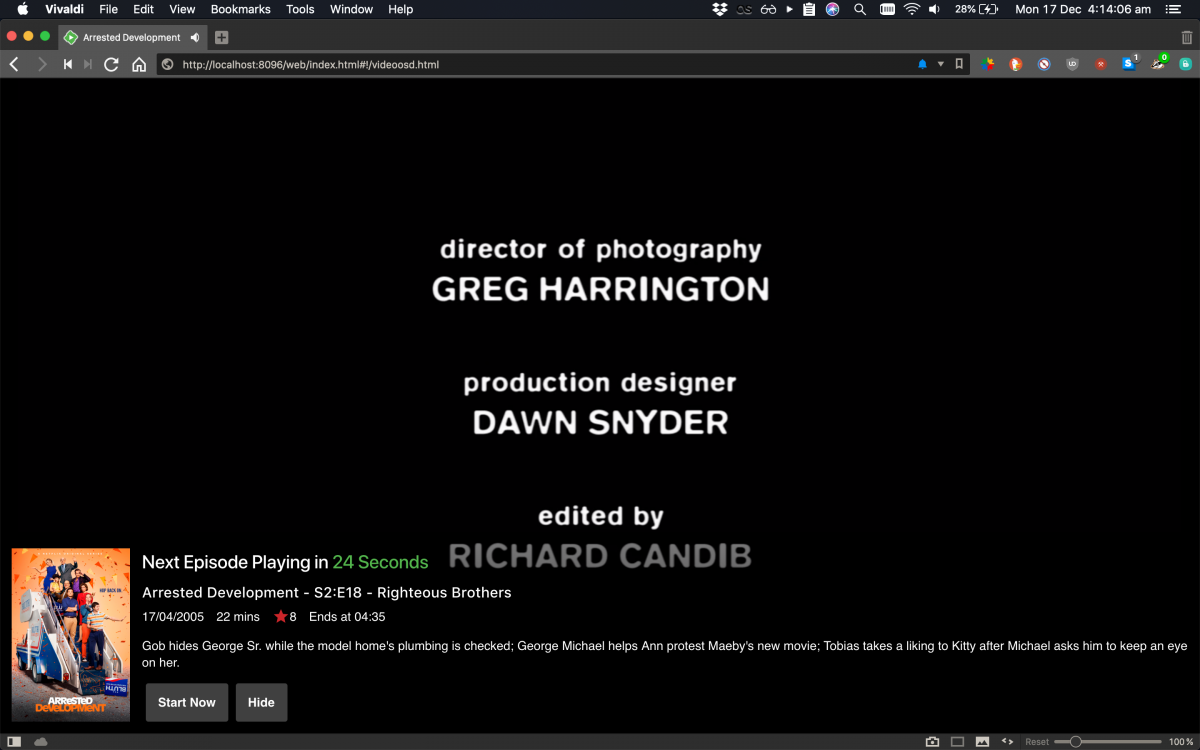The image size is (1200, 750).
Task: Reset the page zoom
Action: (x=1037, y=742)
